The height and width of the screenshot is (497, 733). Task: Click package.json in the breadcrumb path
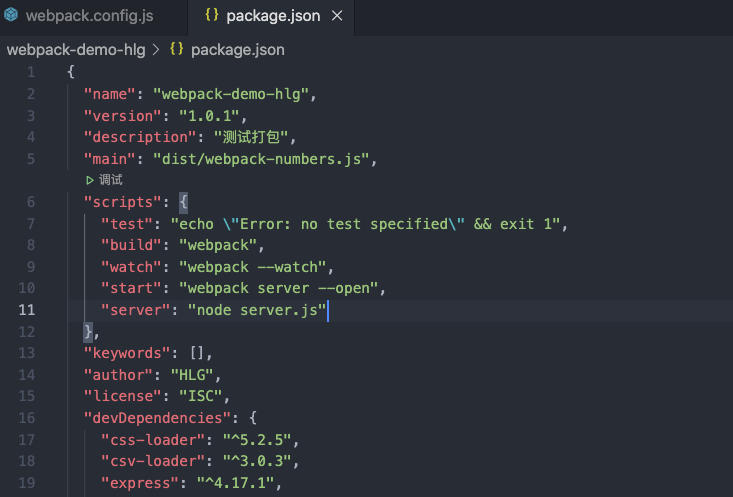point(237,50)
